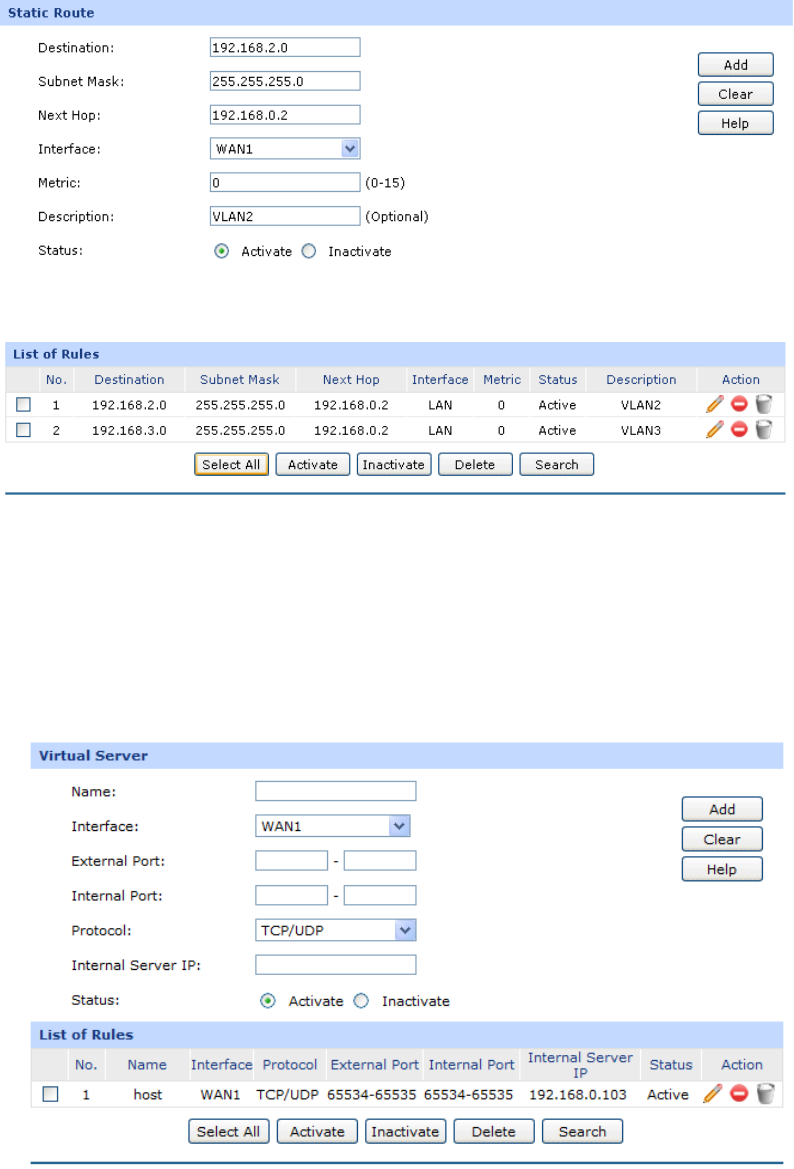This screenshot has width=794, height=1169.
Task: Edit static route rule VLAN3 pencil icon
Action: 715,429
